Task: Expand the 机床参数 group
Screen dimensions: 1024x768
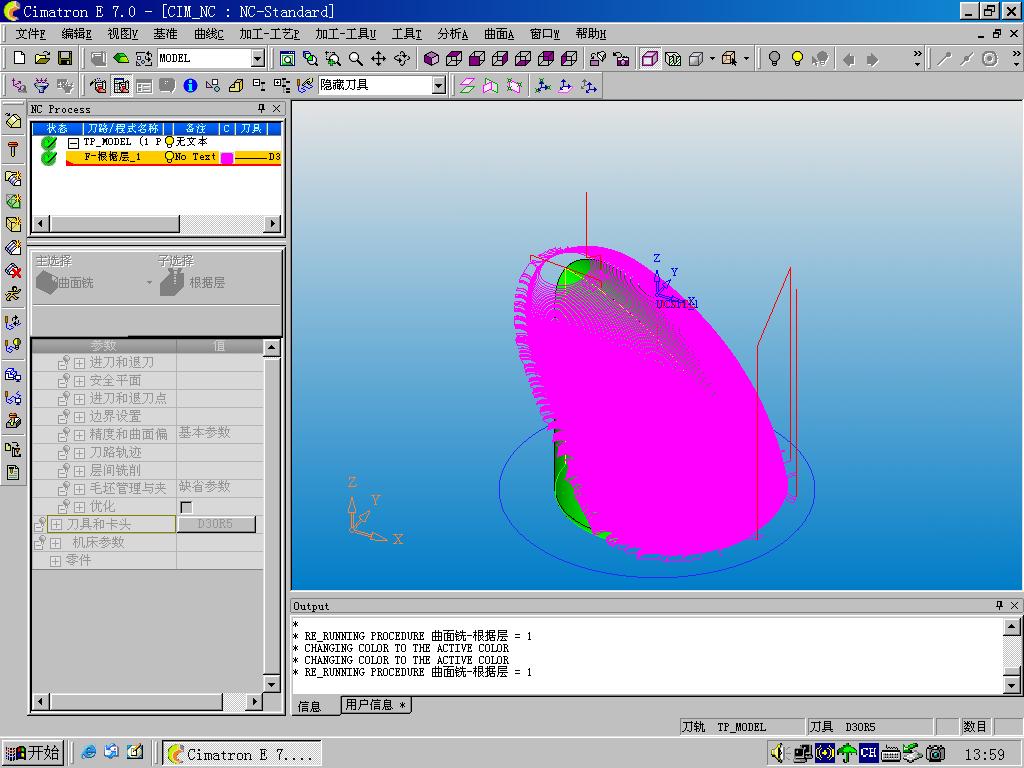Action: point(56,543)
